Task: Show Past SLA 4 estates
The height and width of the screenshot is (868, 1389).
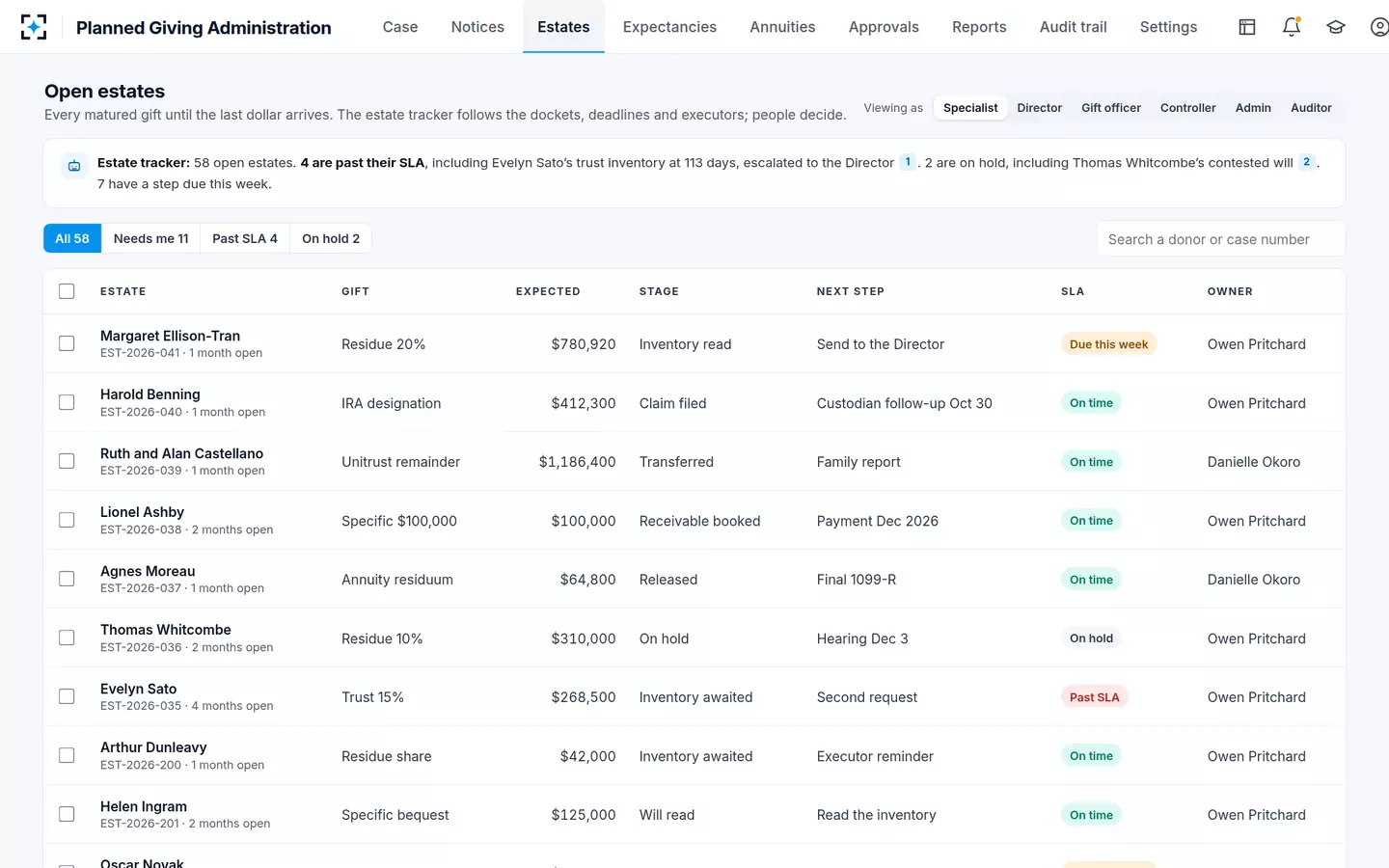Action: 245,238
